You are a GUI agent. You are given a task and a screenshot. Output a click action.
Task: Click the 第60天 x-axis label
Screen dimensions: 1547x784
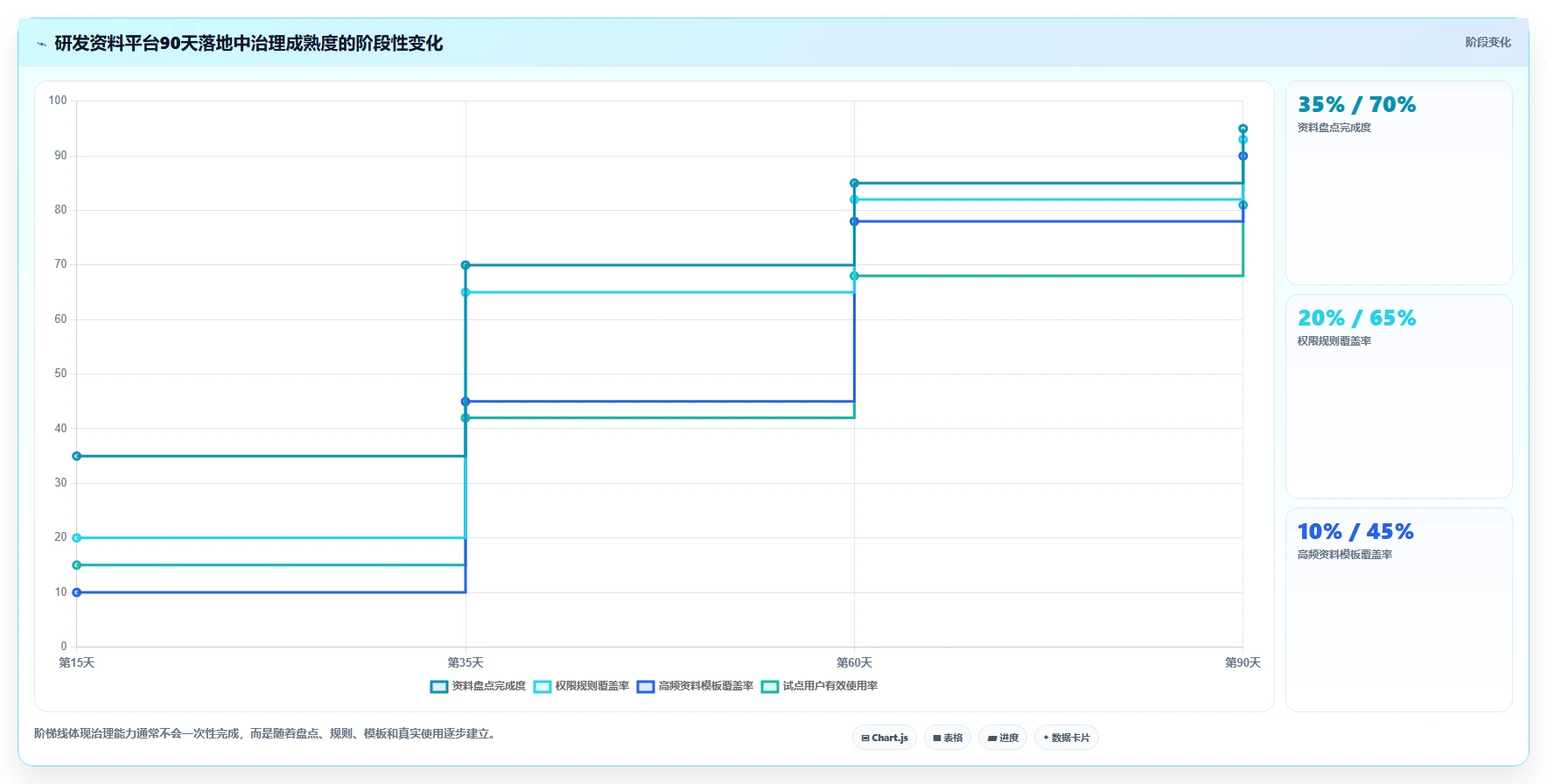854,663
